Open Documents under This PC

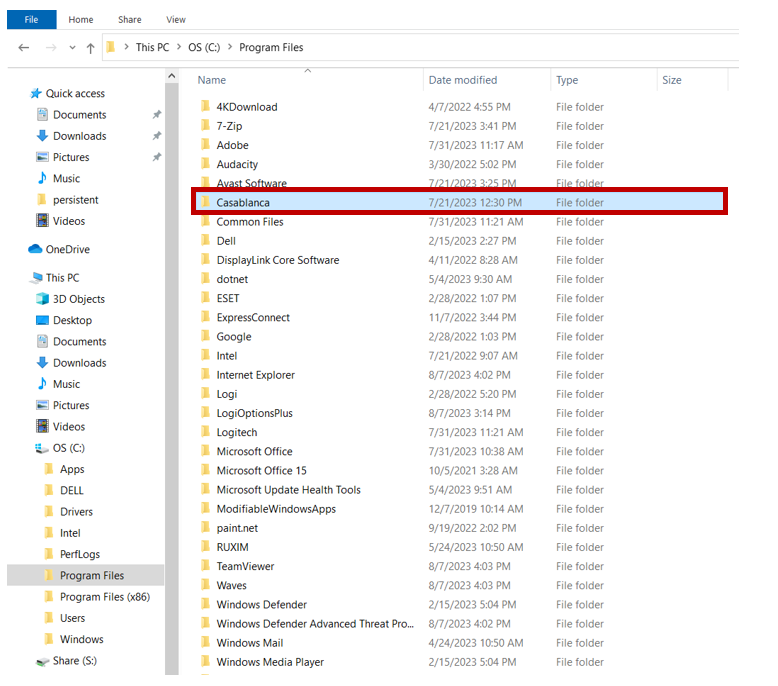tap(79, 341)
